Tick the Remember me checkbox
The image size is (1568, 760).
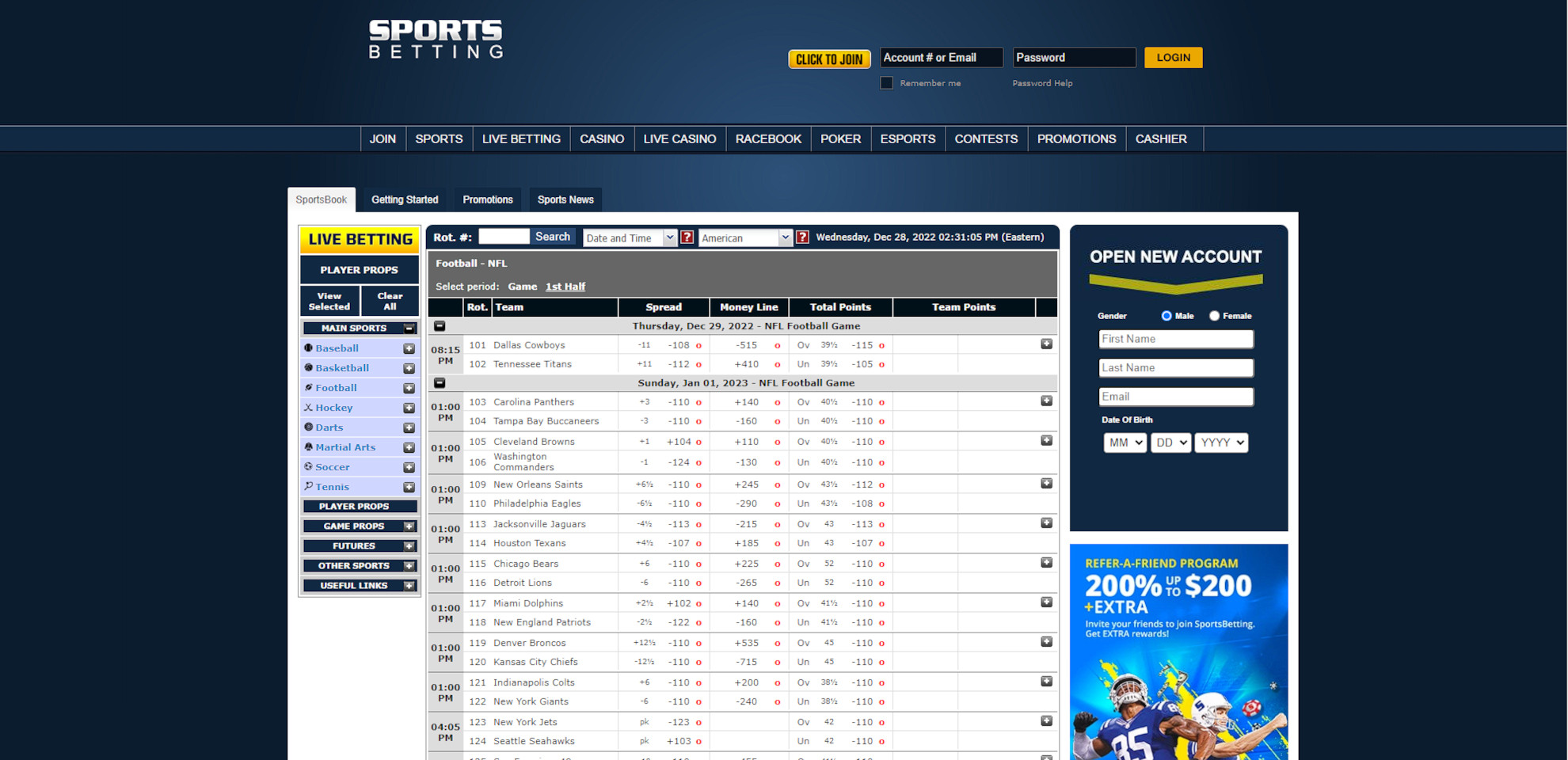click(x=886, y=83)
